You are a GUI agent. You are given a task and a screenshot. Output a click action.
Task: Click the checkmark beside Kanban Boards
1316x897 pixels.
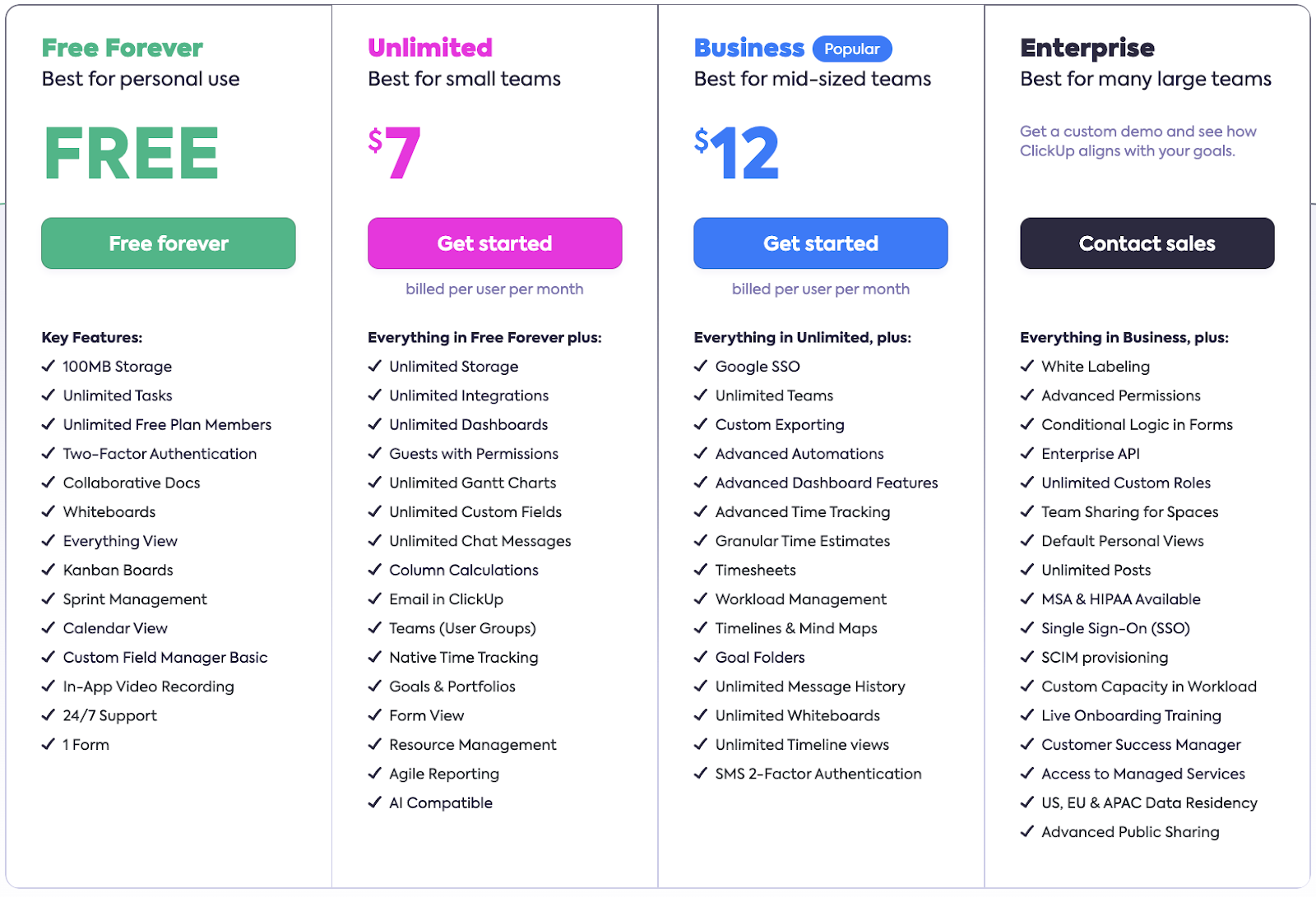pos(49,570)
